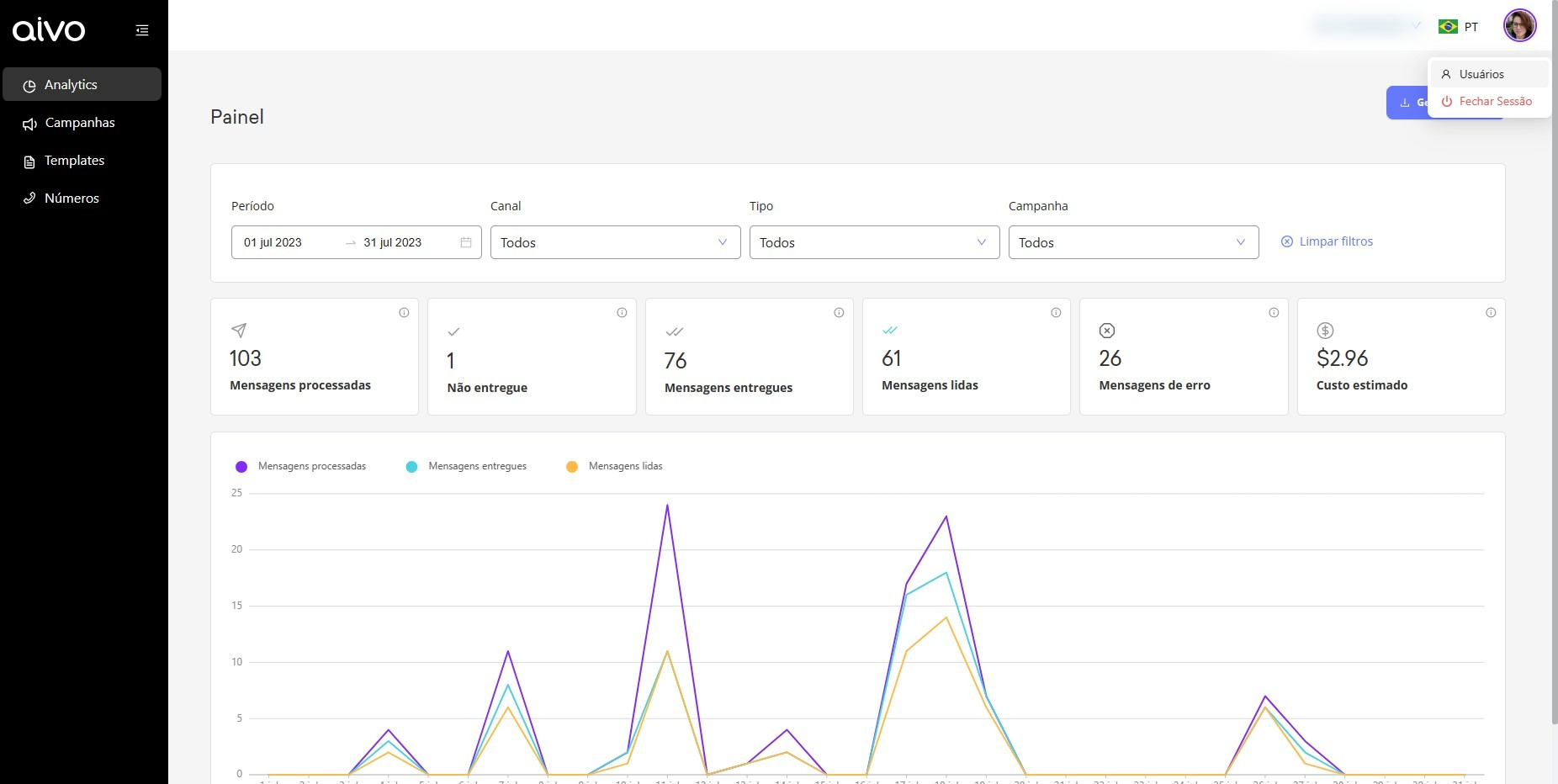Viewport: 1558px width, 784px height.
Task: Click the Brazil flag language icon
Action: 1448,27
